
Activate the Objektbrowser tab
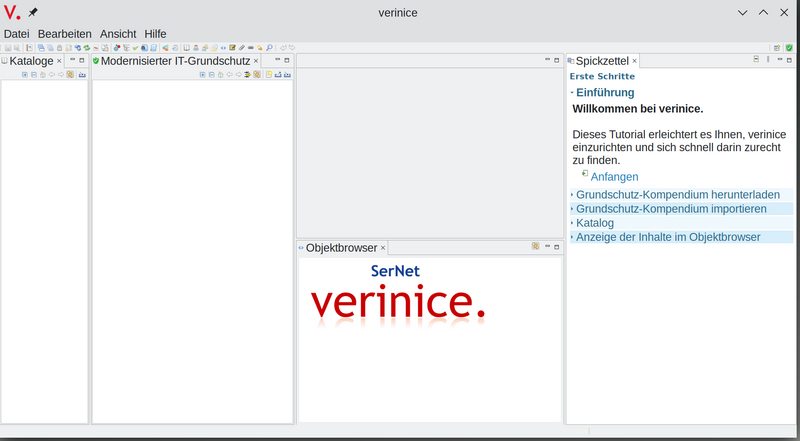point(341,248)
